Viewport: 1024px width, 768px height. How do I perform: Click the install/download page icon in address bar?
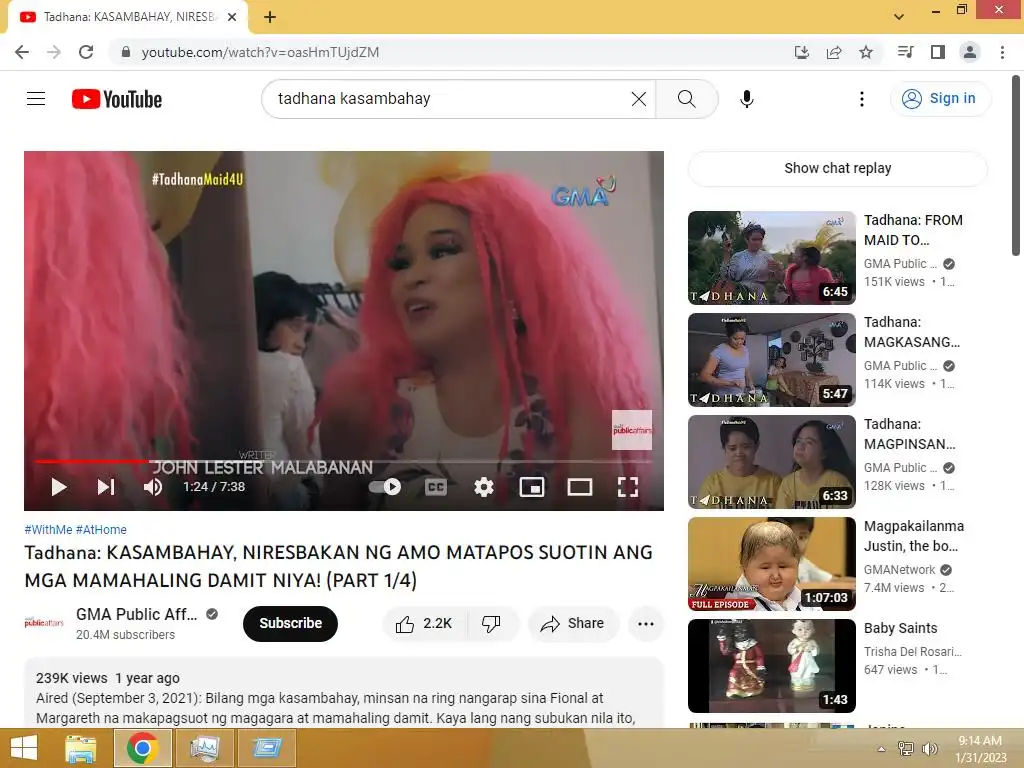[x=801, y=52]
